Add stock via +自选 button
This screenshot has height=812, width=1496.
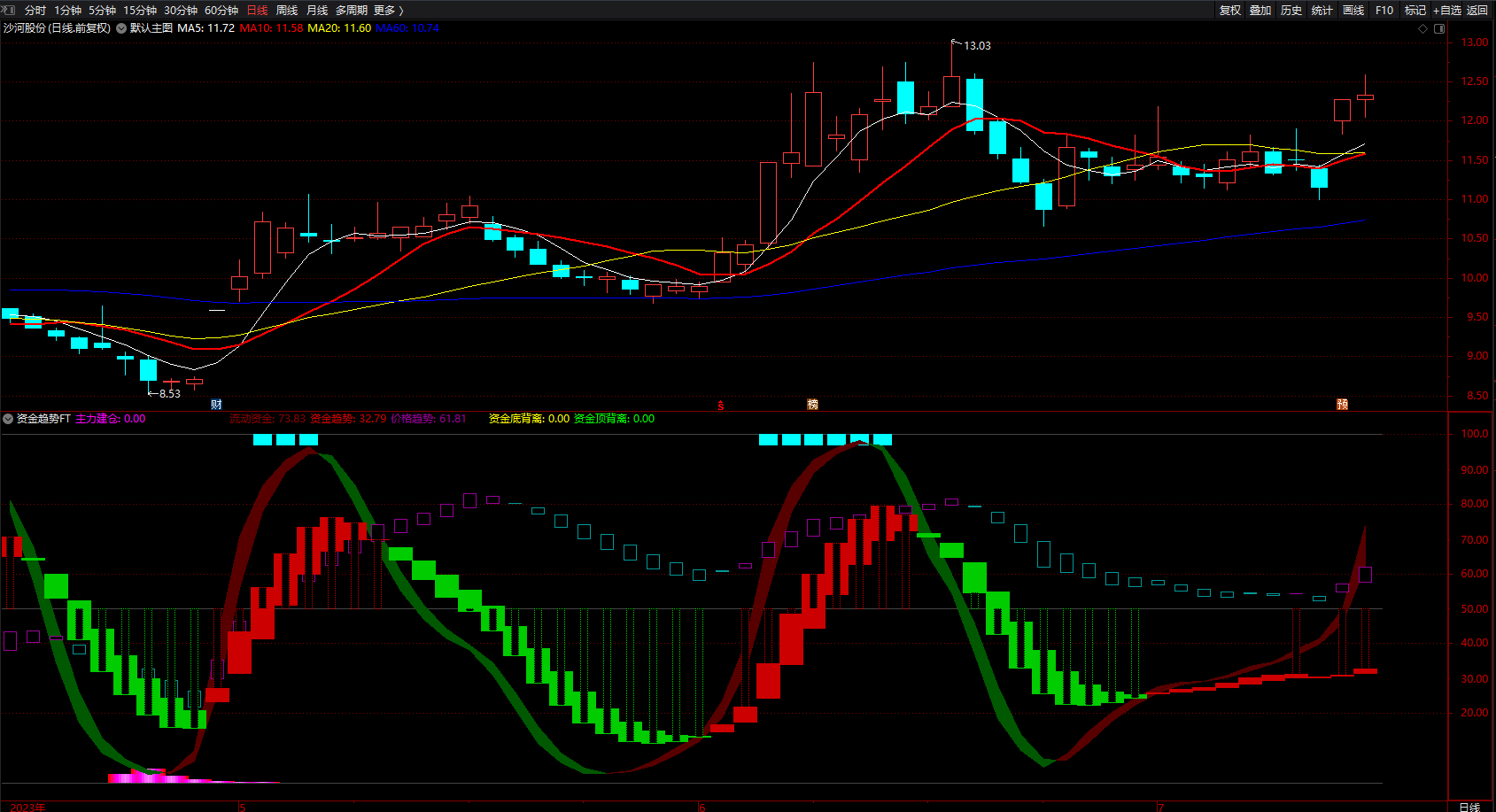click(1447, 11)
